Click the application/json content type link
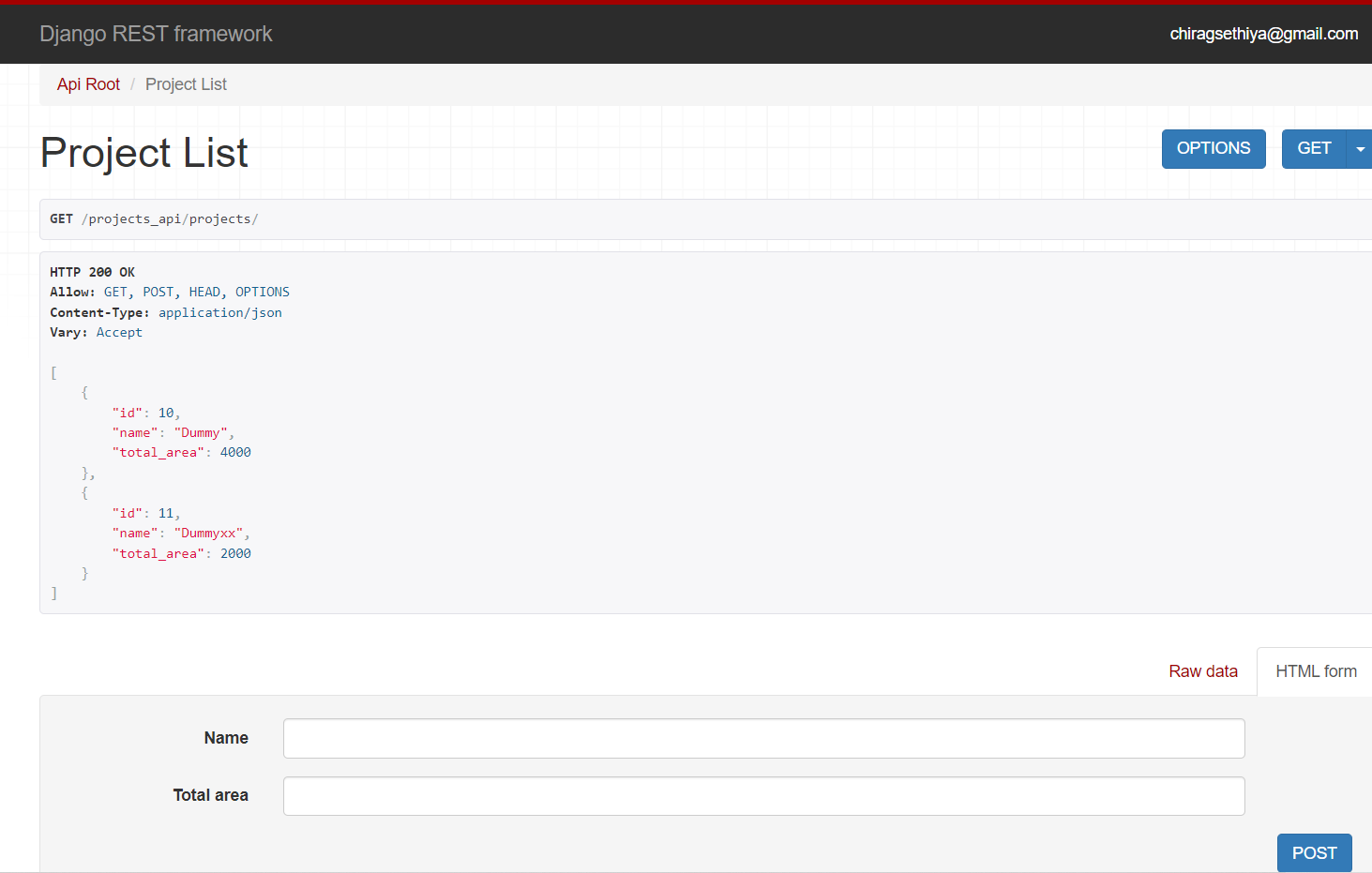 point(220,312)
